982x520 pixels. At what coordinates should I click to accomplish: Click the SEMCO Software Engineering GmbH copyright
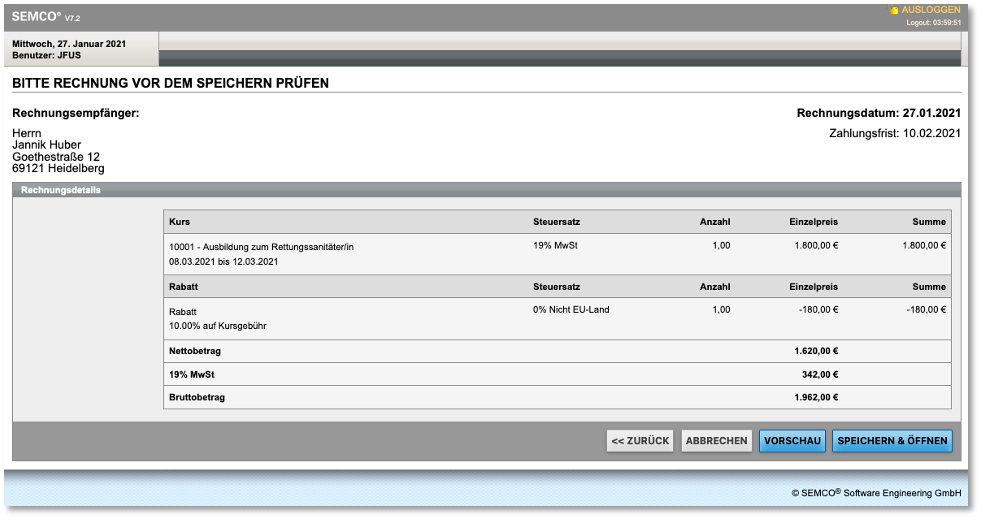point(876,493)
